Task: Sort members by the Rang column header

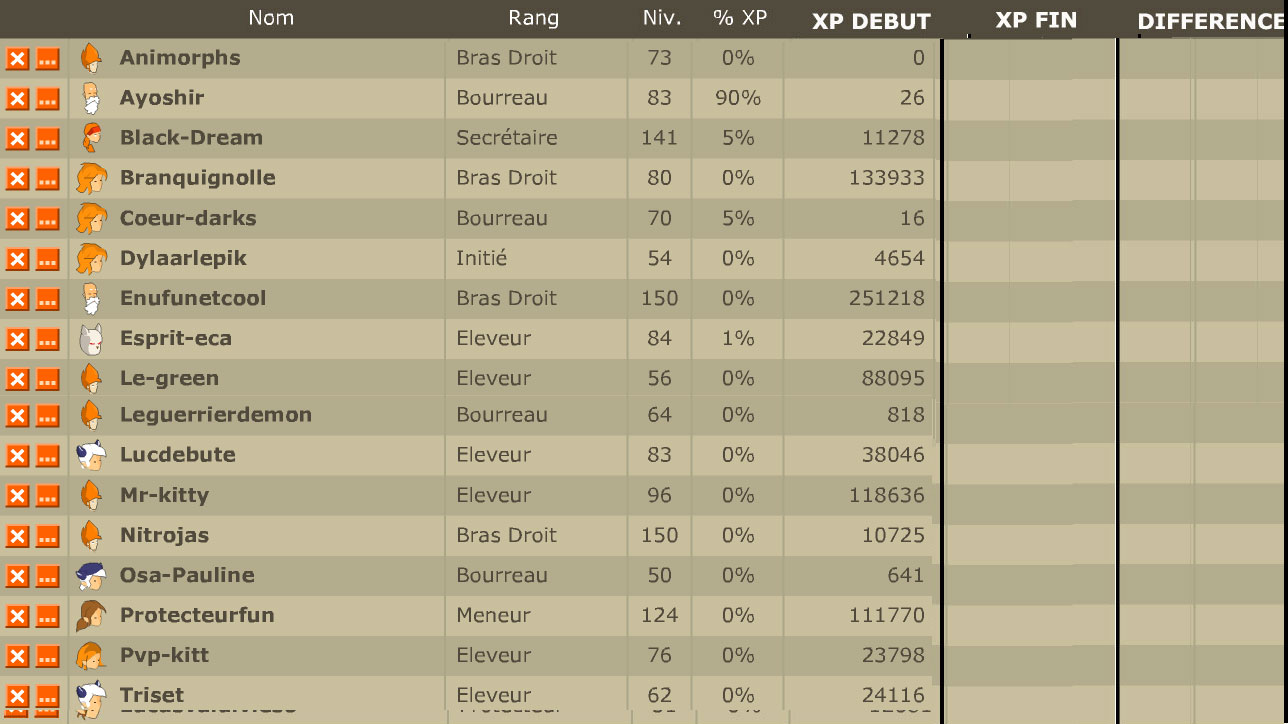Action: point(533,18)
